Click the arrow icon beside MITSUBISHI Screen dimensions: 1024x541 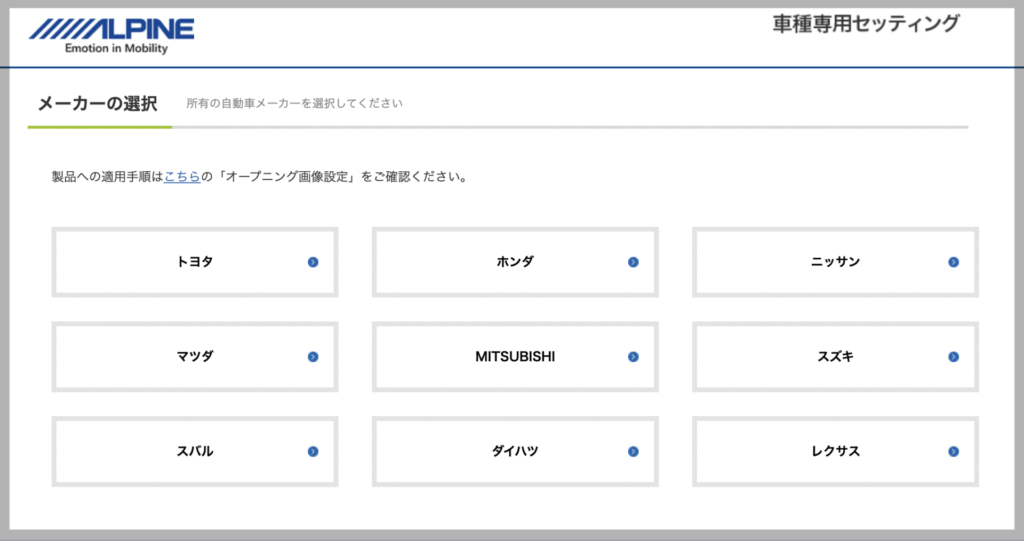point(633,357)
